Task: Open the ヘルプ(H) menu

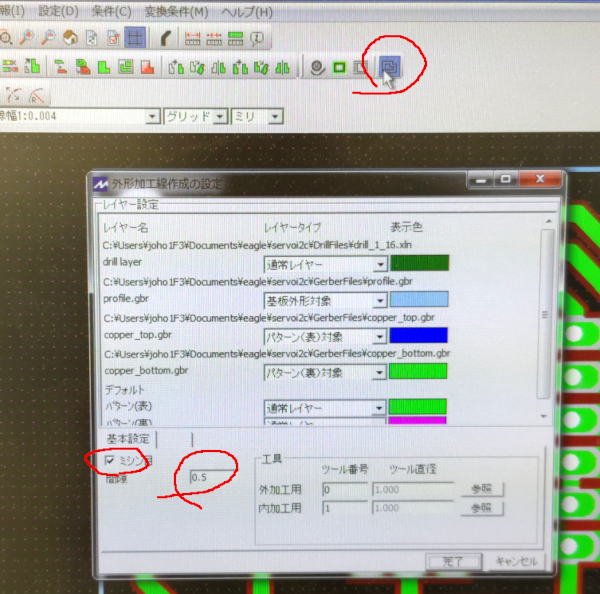Action: pos(247,13)
